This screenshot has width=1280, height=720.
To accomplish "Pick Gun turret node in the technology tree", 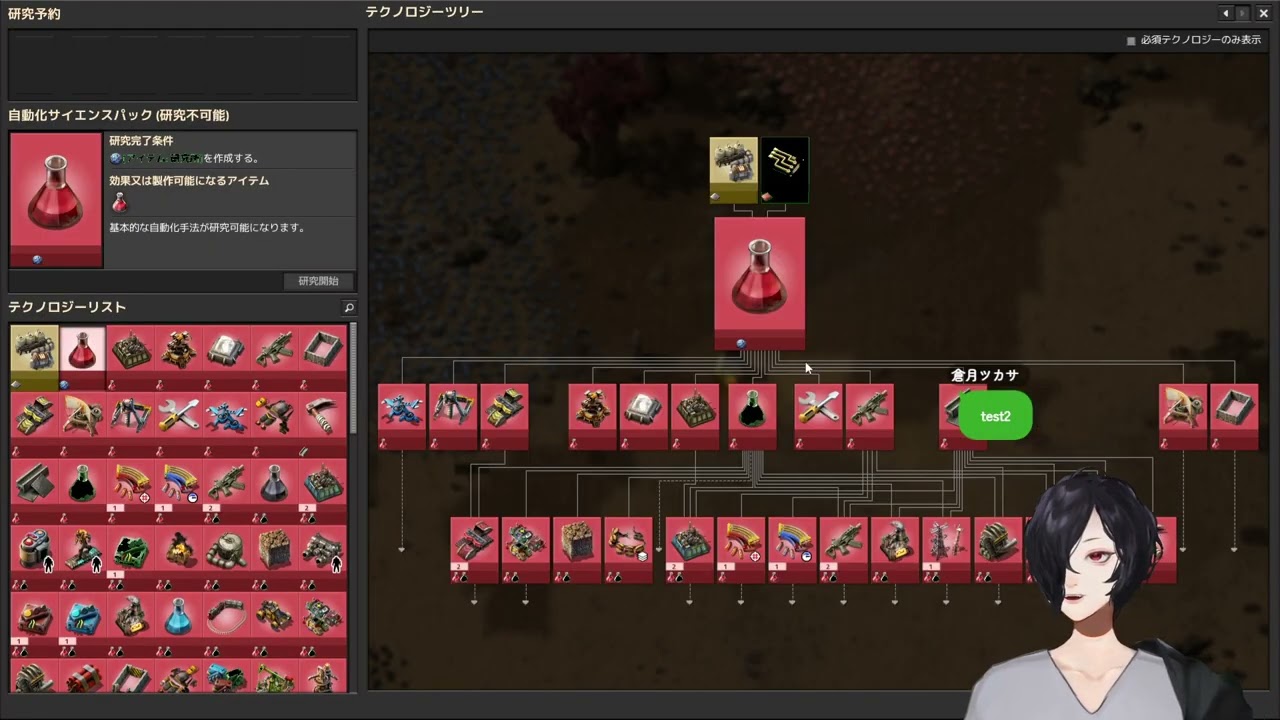I will (592, 417).
